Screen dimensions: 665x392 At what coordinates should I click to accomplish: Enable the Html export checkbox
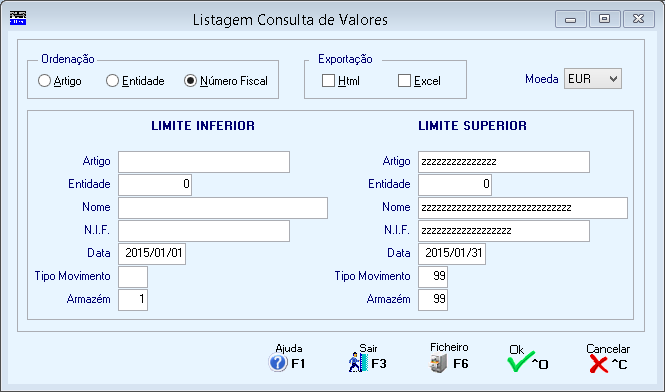[x=328, y=81]
